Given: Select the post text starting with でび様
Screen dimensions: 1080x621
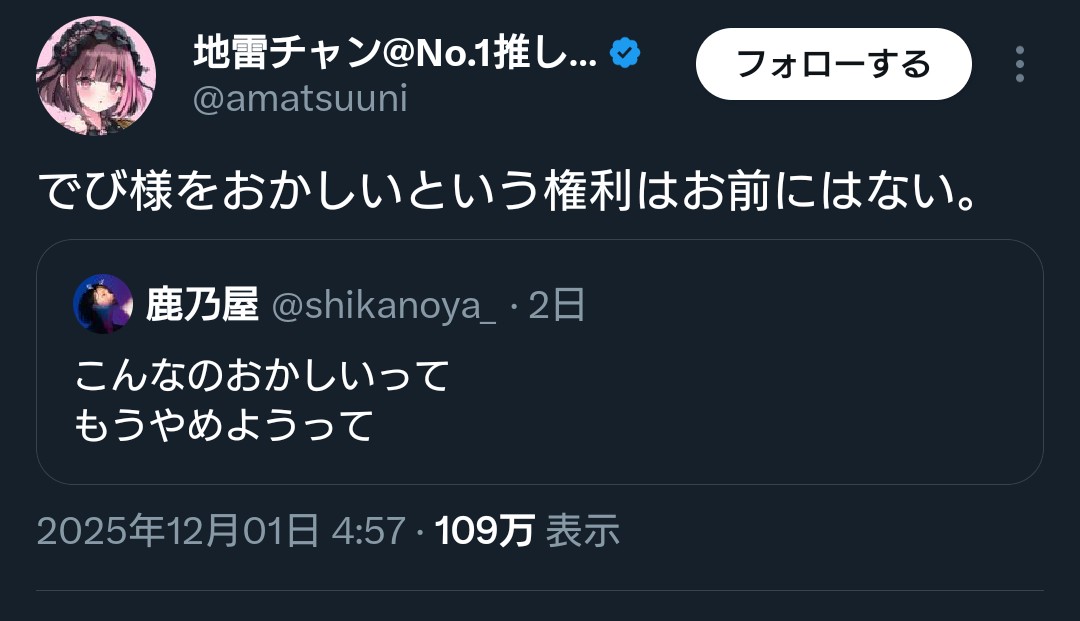Looking at the screenshot, I should coord(509,190).
